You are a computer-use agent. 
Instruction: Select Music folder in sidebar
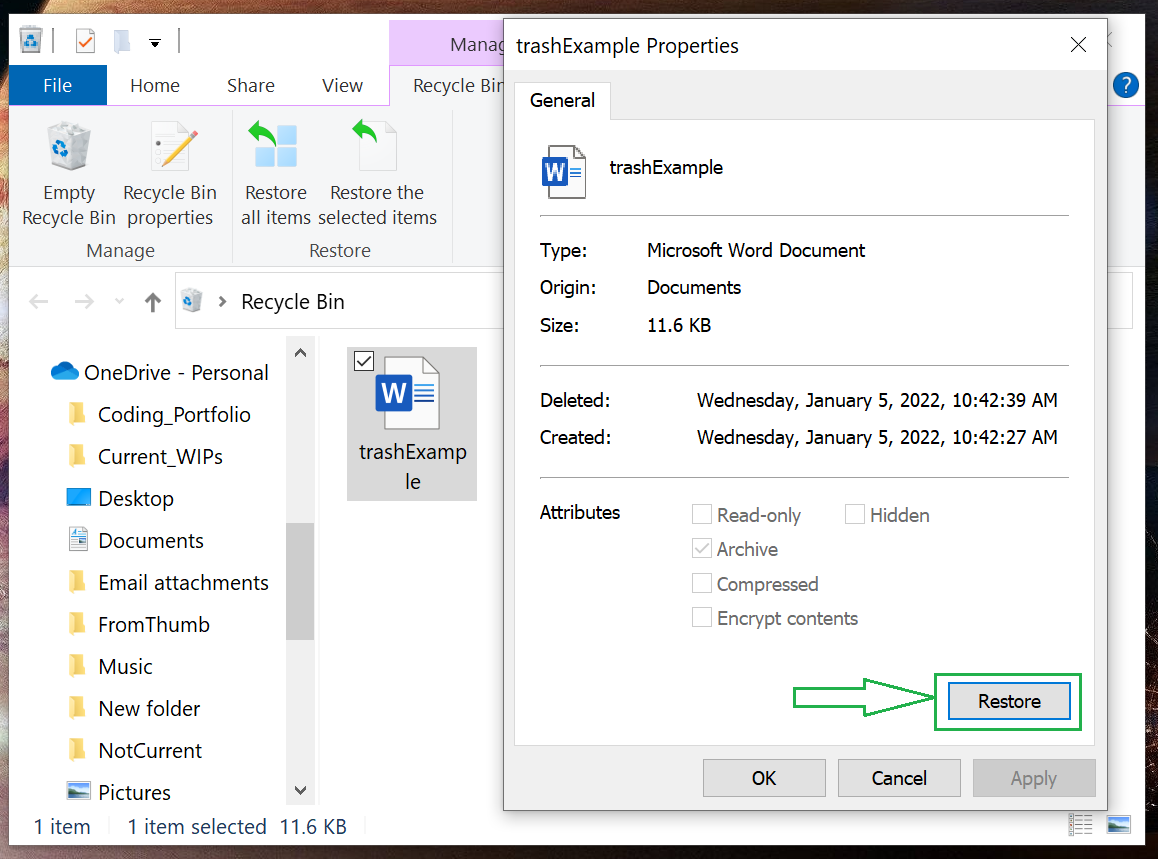point(110,667)
